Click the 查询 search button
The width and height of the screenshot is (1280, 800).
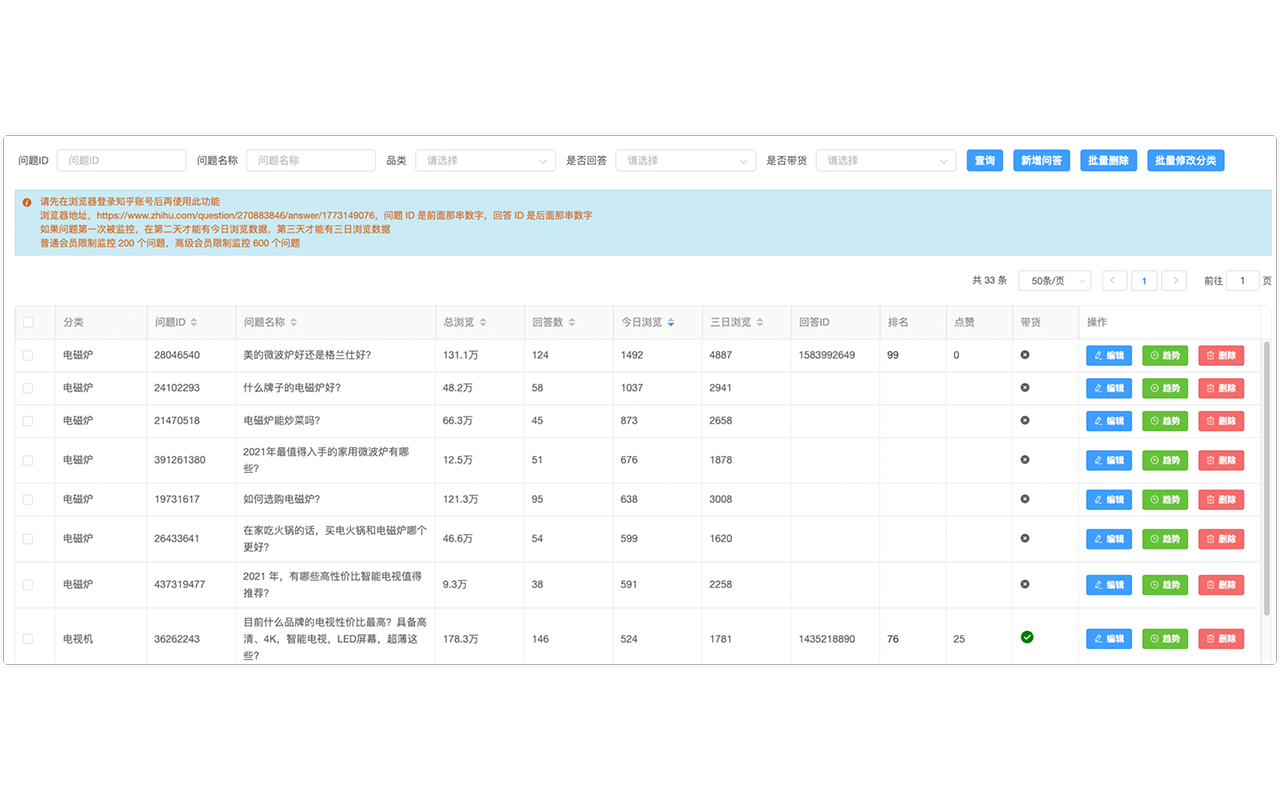tap(985, 160)
